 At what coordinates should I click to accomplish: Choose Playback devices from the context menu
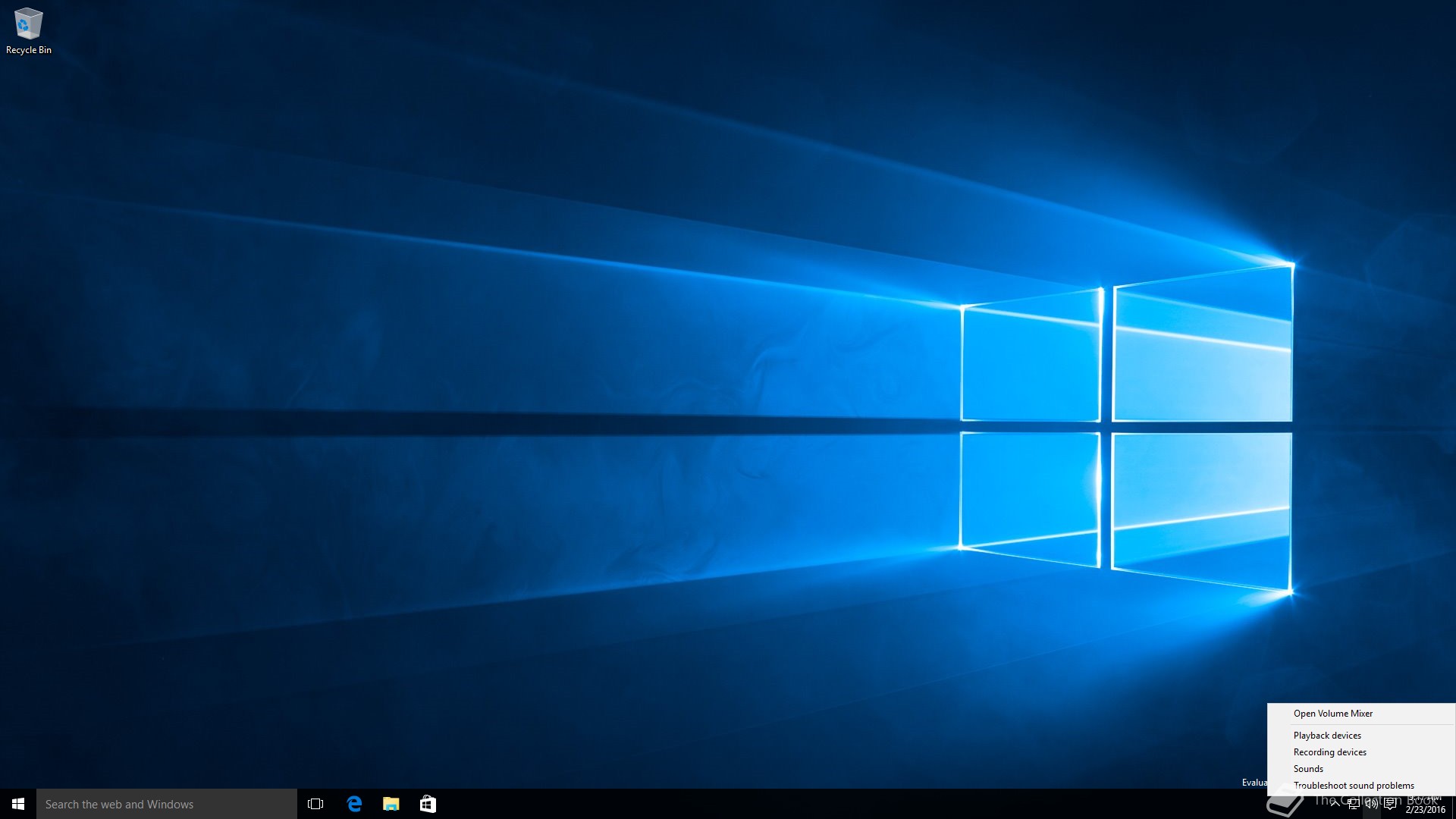1327,736
